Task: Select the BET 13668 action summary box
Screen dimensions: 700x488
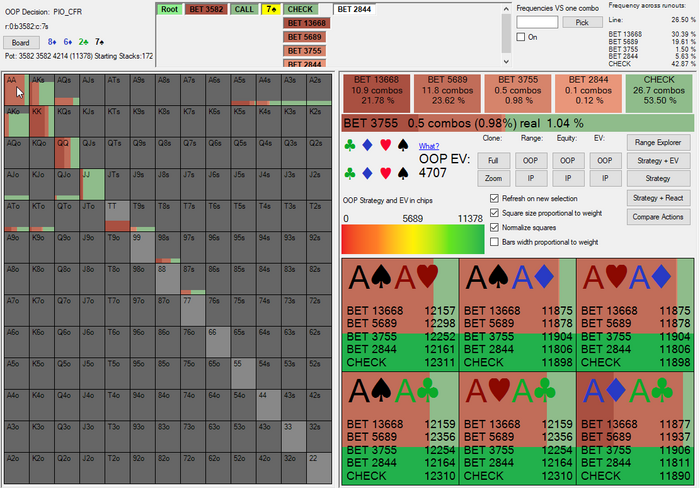Action: point(376,93)
